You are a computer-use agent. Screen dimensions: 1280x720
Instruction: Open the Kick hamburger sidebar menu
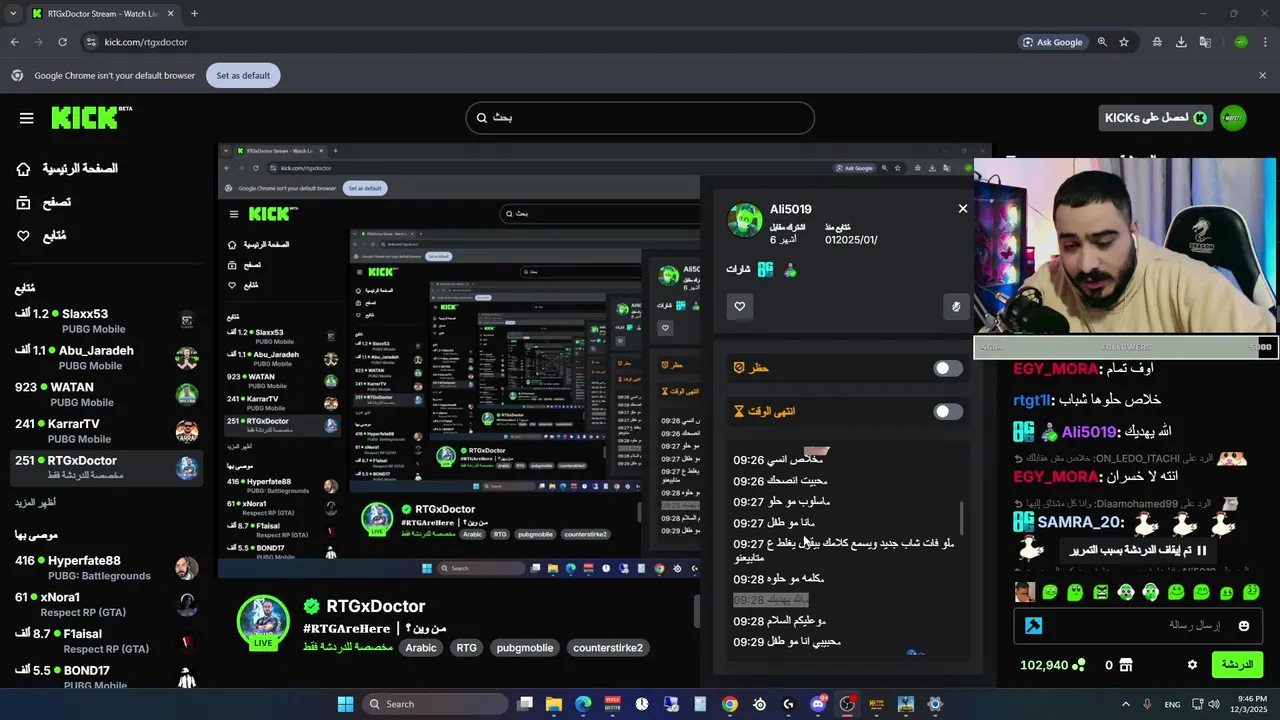(26, 118)
